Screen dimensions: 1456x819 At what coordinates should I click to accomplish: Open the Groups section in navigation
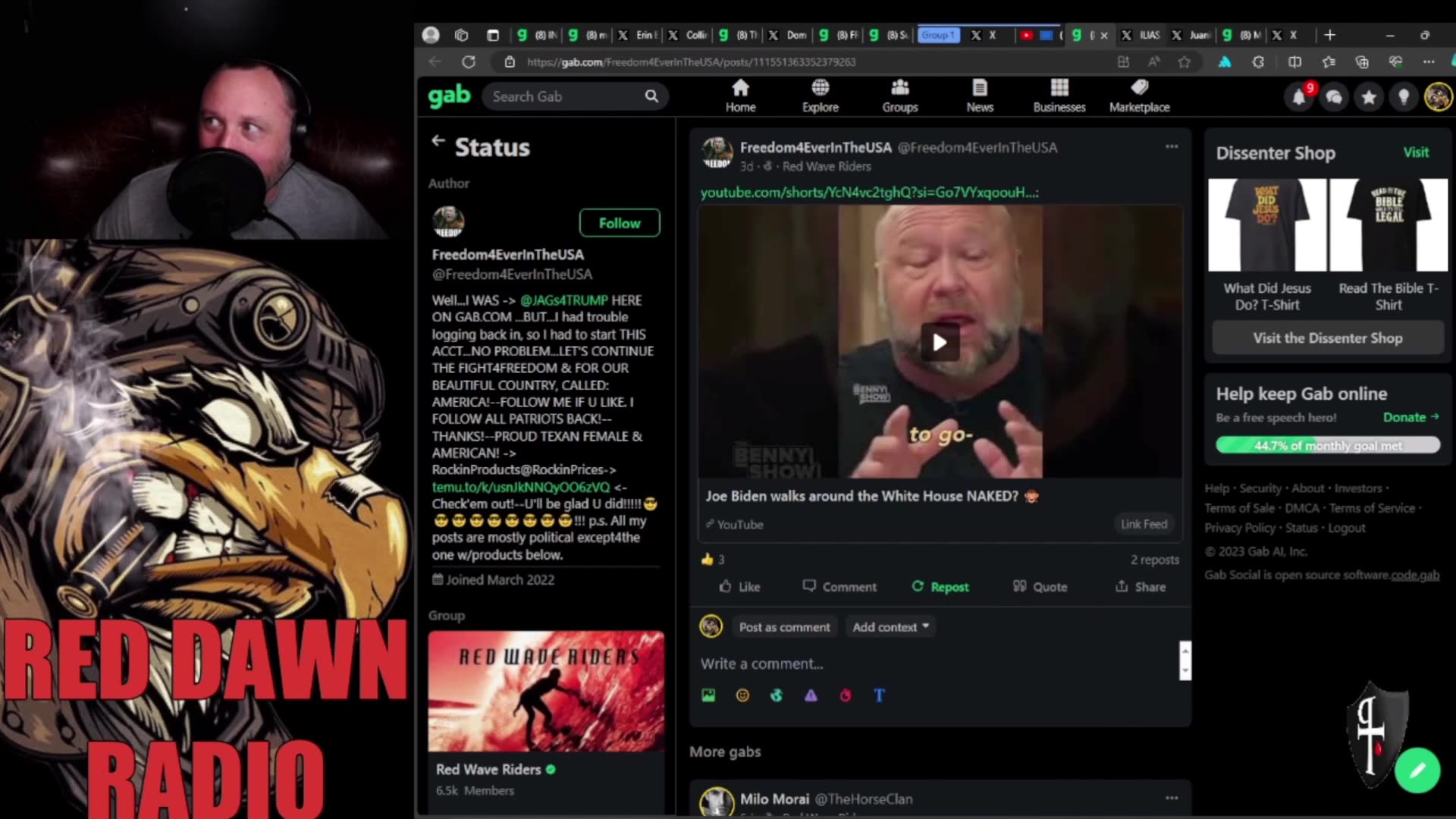(x=899, y=95)
